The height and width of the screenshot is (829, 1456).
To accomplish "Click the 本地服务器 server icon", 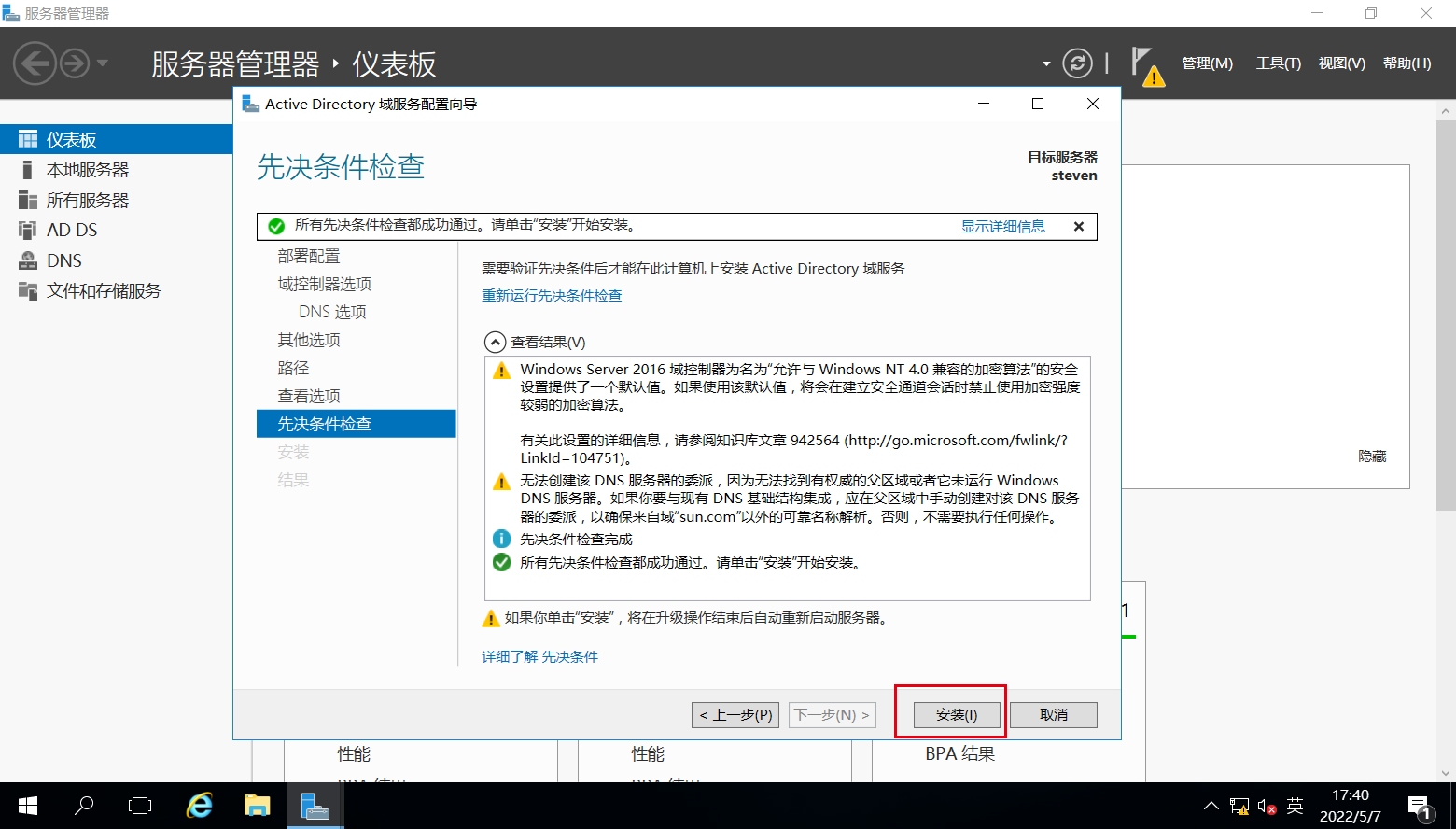I will click(x=28, y=170).
